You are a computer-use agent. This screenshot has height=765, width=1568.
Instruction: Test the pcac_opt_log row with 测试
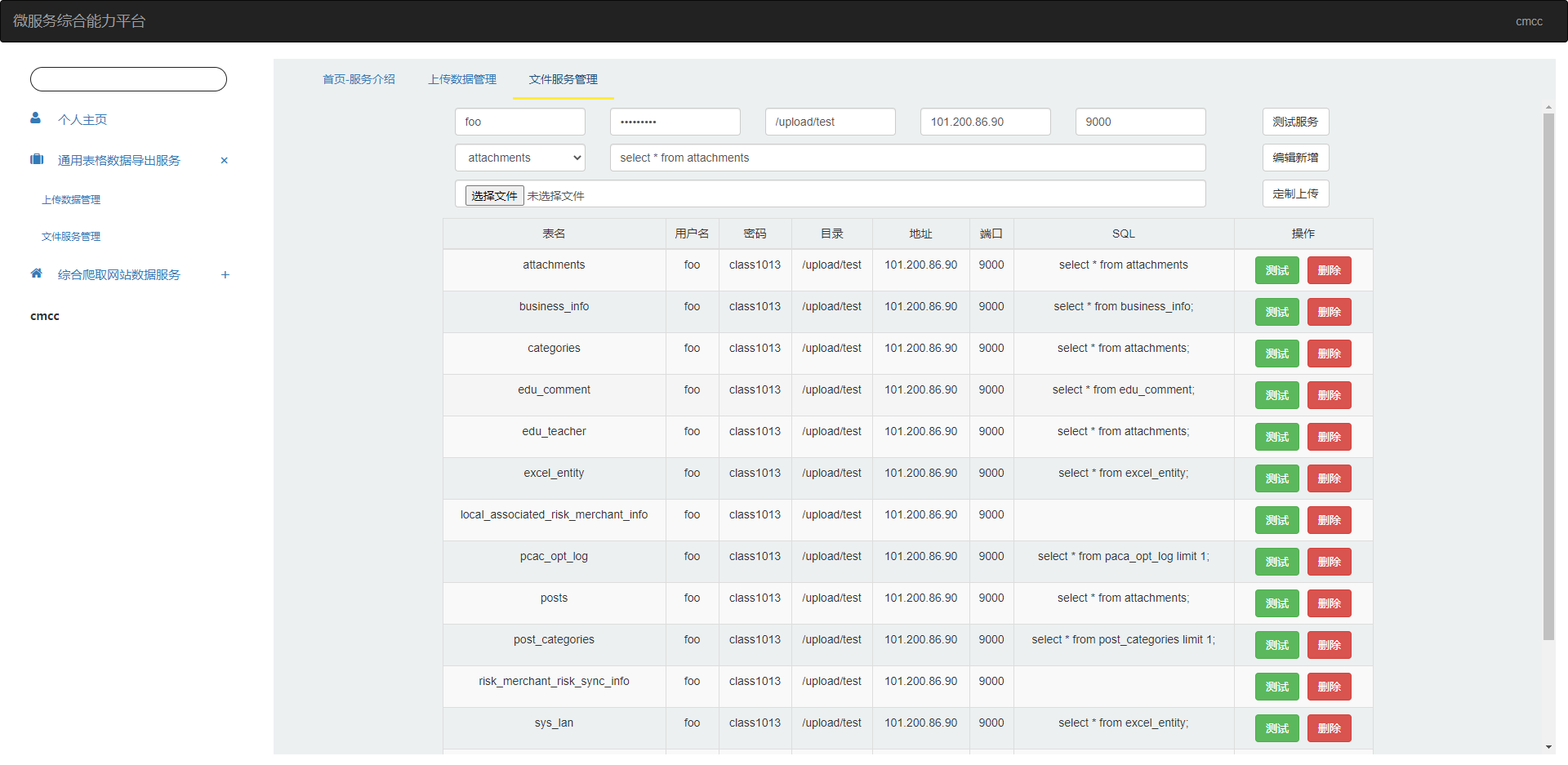click(x=1277, y=562)
